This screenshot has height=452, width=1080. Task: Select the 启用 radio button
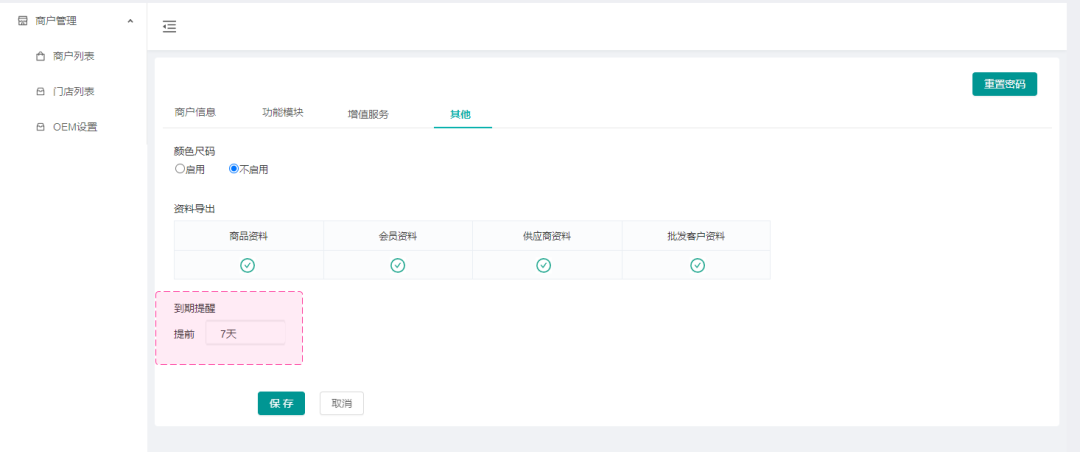click(x=180, y=169)
